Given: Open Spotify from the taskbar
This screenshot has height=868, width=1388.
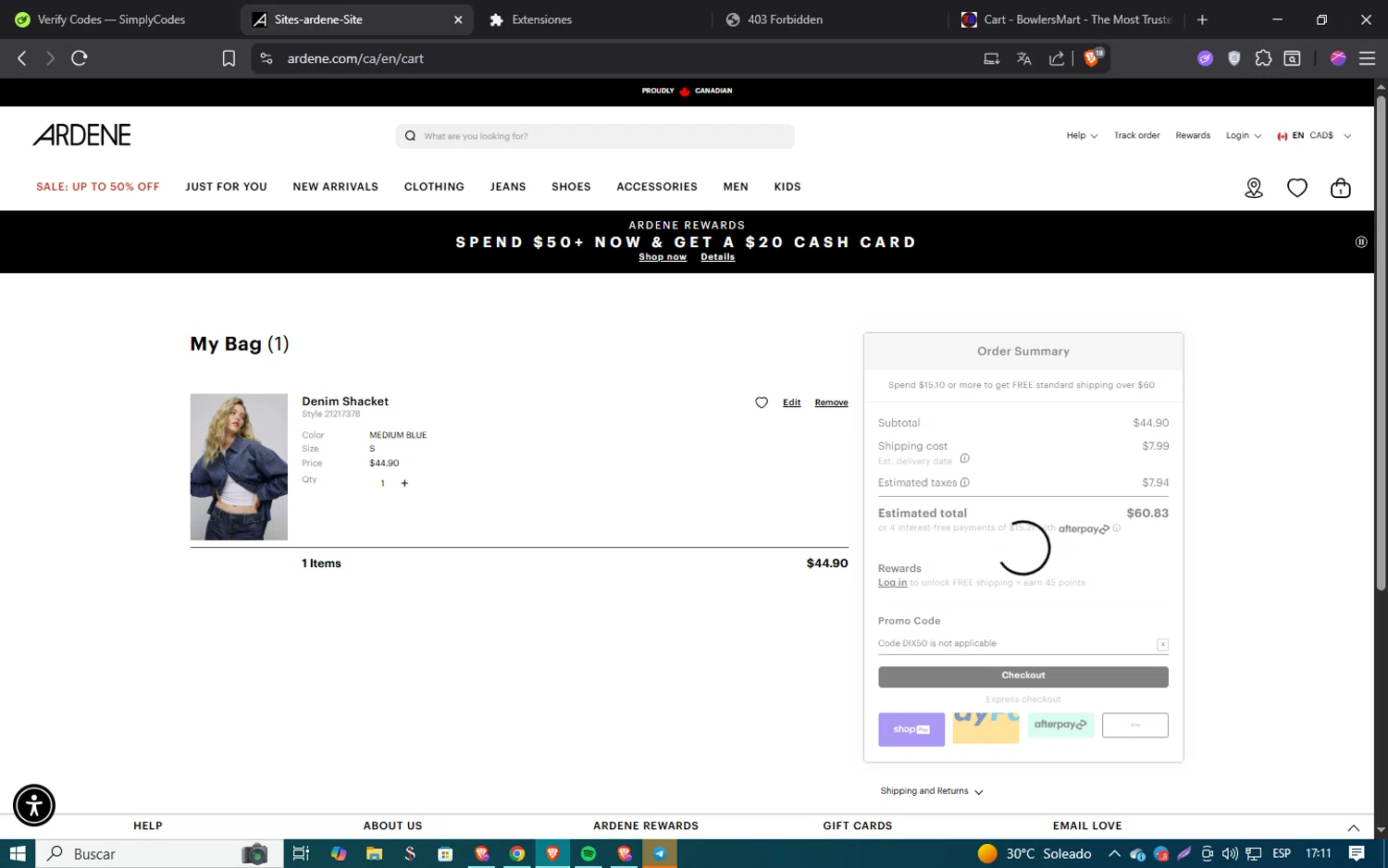Looking at the screenshot, I should [x=589, y=853].
